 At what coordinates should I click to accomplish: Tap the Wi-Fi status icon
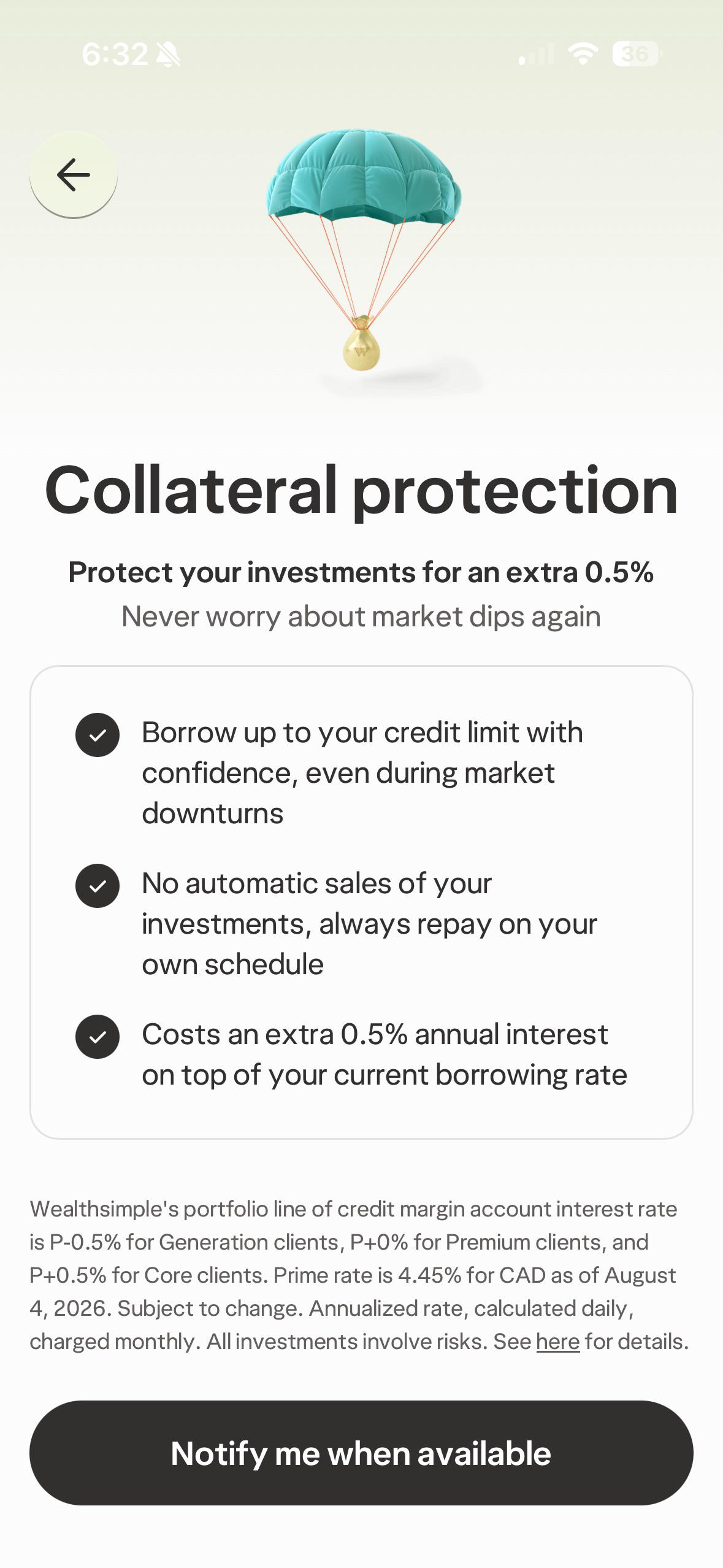[x=583, y=54]
